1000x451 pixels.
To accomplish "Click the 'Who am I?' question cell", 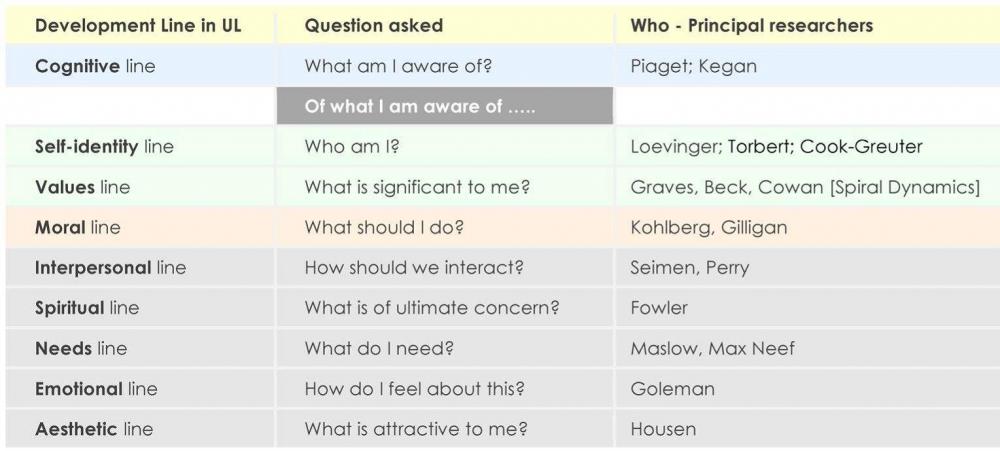I will click(x=352, y=147).
